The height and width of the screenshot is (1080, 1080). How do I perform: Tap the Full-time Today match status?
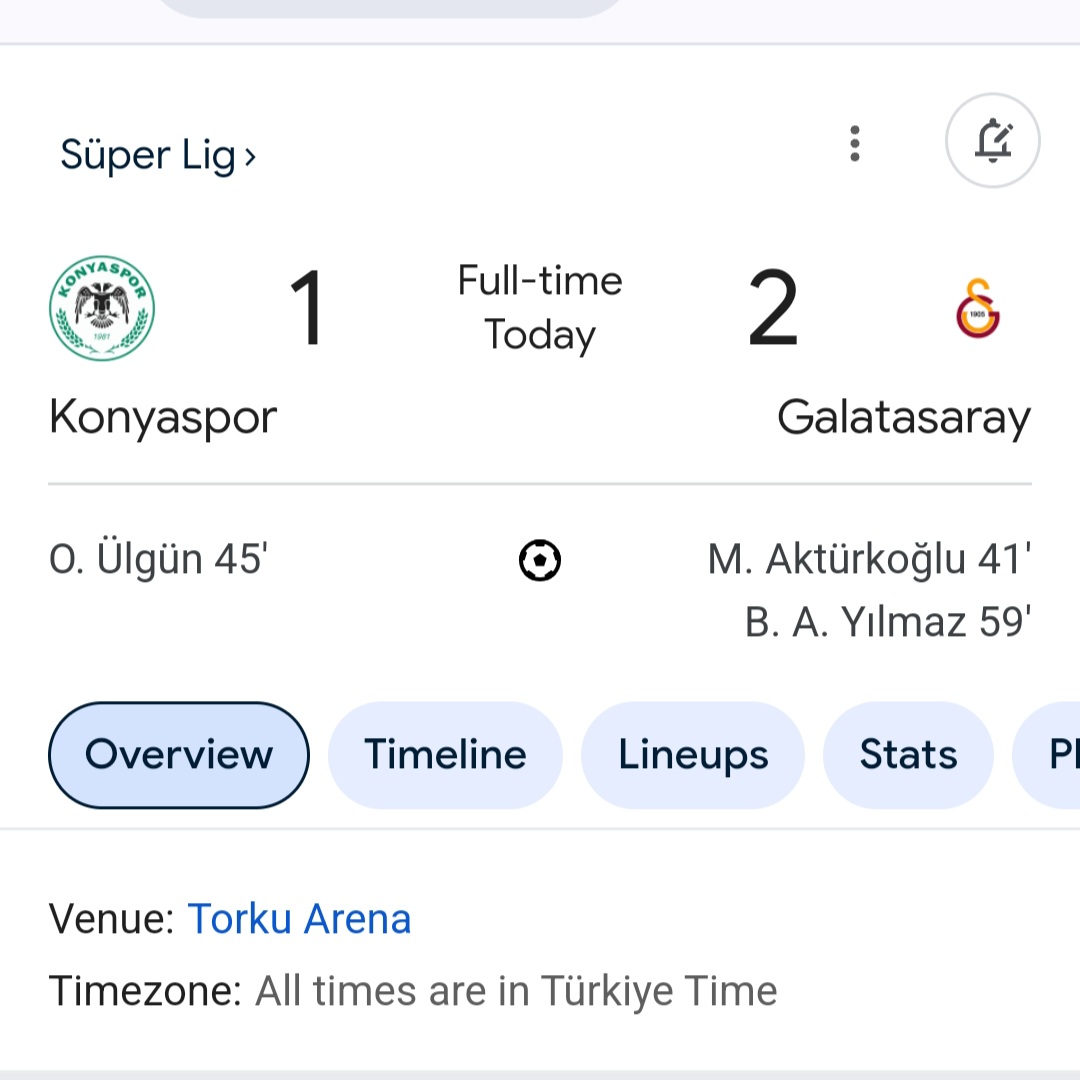(x=540, y=307)
